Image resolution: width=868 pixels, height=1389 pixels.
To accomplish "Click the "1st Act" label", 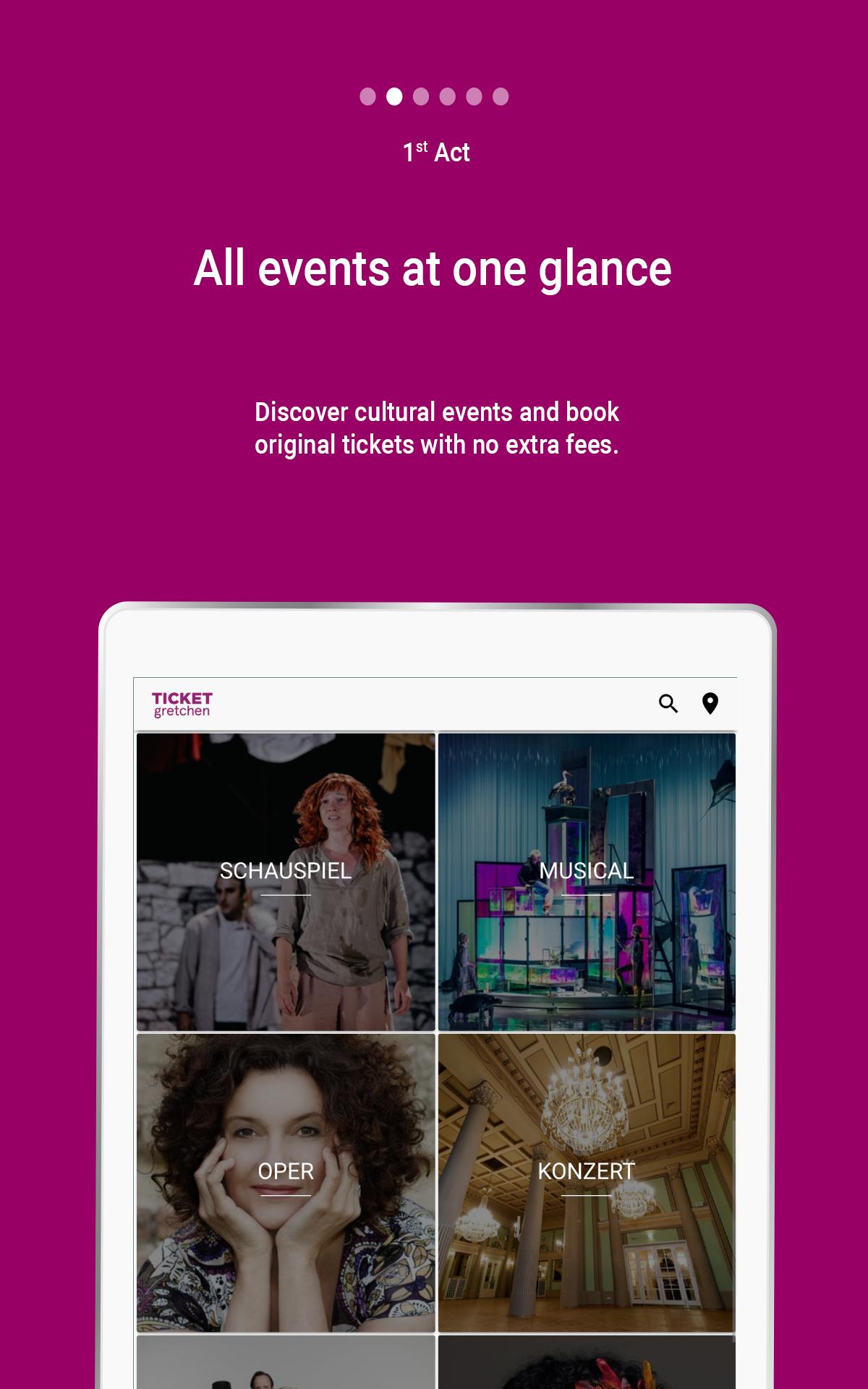I will tap(436, 152).
